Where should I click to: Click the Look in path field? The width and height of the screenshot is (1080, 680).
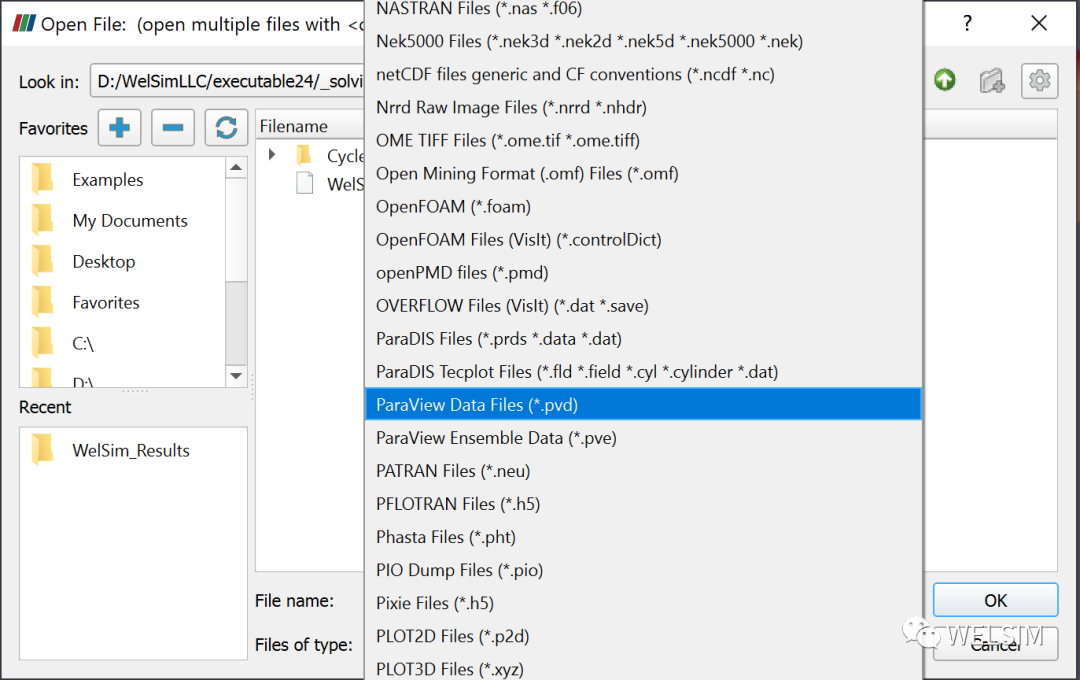[227, 81]
